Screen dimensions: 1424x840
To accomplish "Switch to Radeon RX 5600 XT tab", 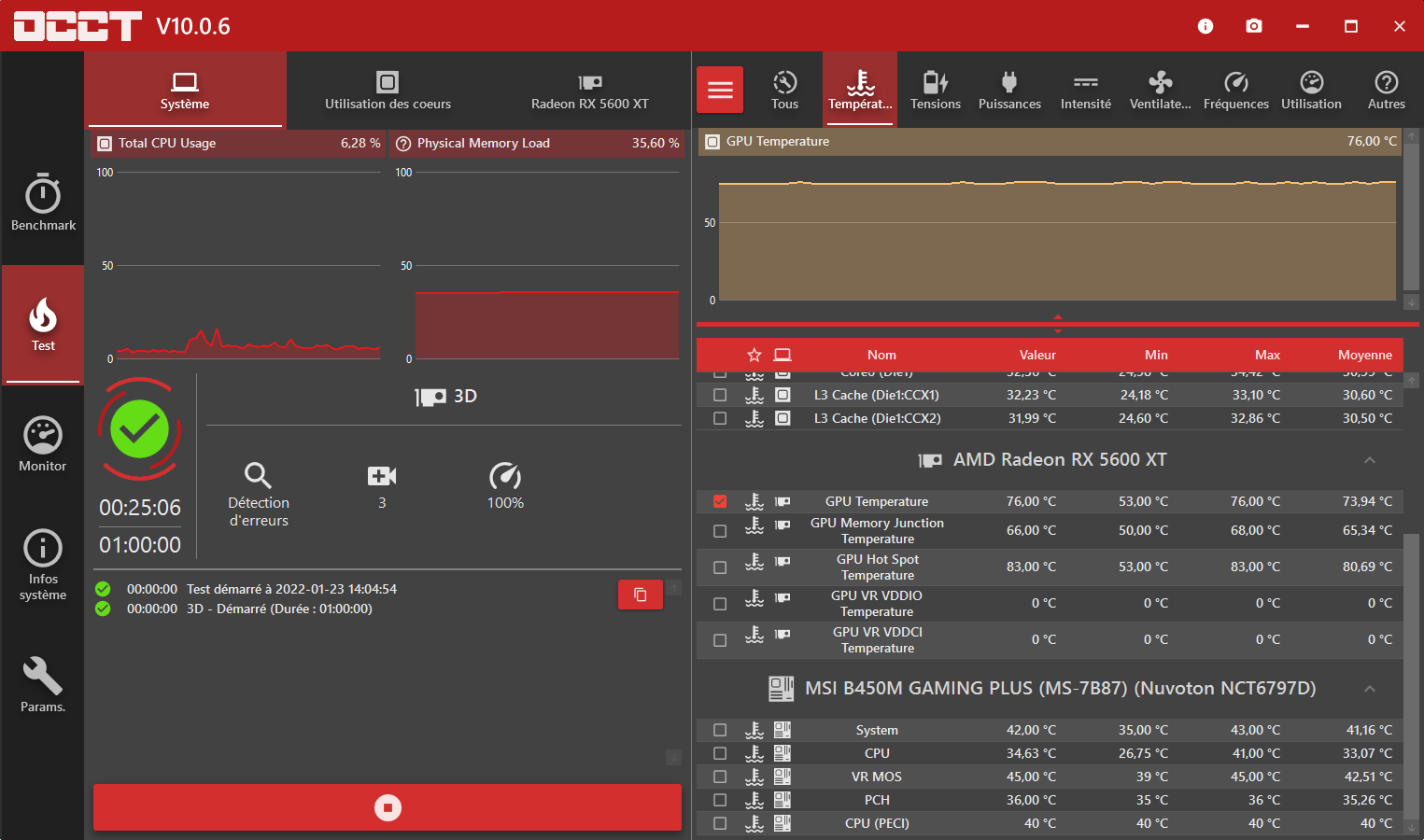I will pos(589,91).
